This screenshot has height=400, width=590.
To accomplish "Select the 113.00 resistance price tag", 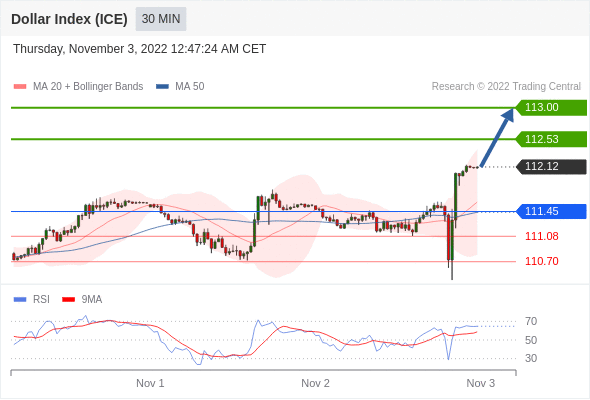I will [x=551, y=108].
